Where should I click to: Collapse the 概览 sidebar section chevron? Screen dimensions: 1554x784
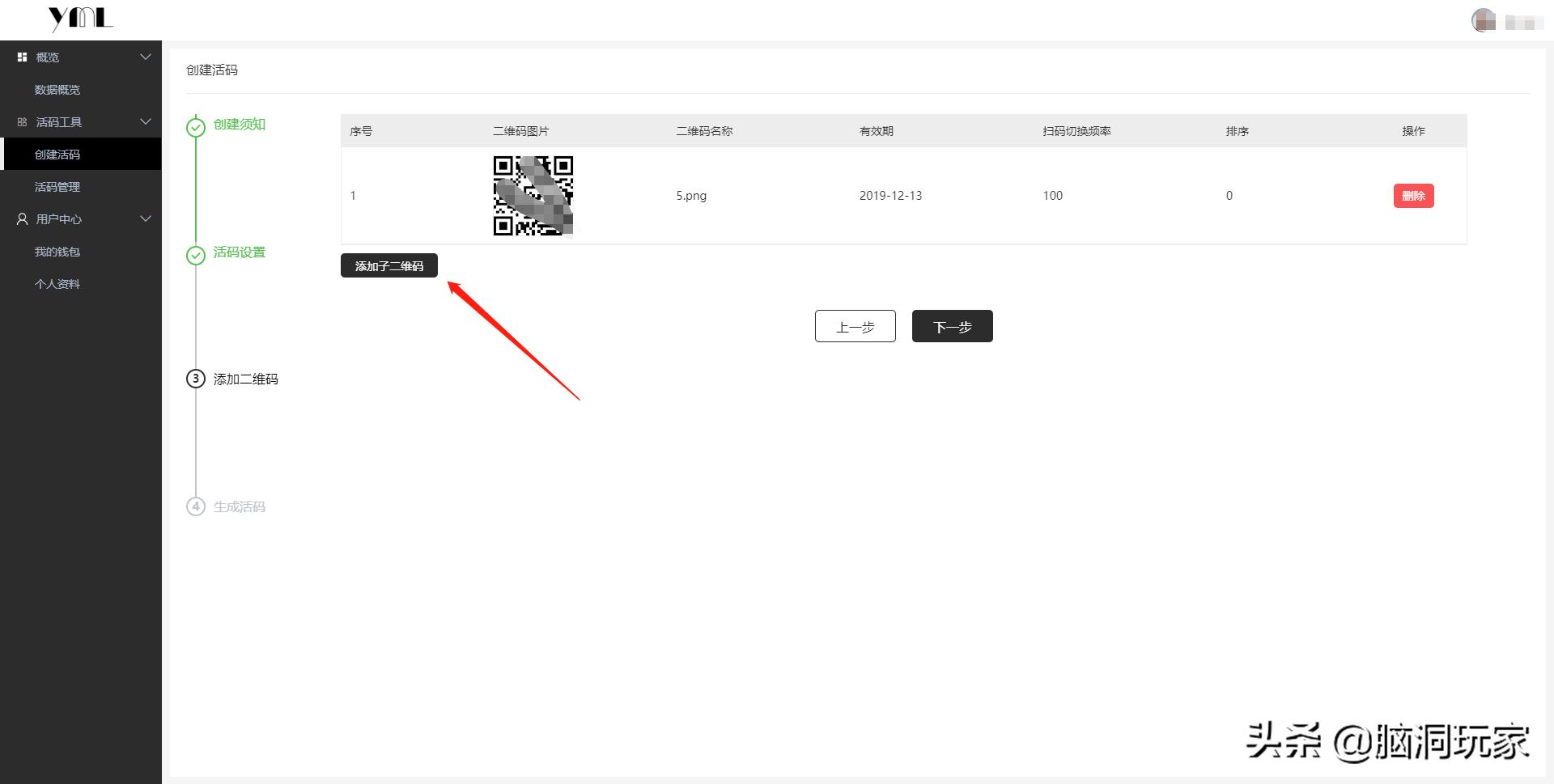[x=146, y=57]
